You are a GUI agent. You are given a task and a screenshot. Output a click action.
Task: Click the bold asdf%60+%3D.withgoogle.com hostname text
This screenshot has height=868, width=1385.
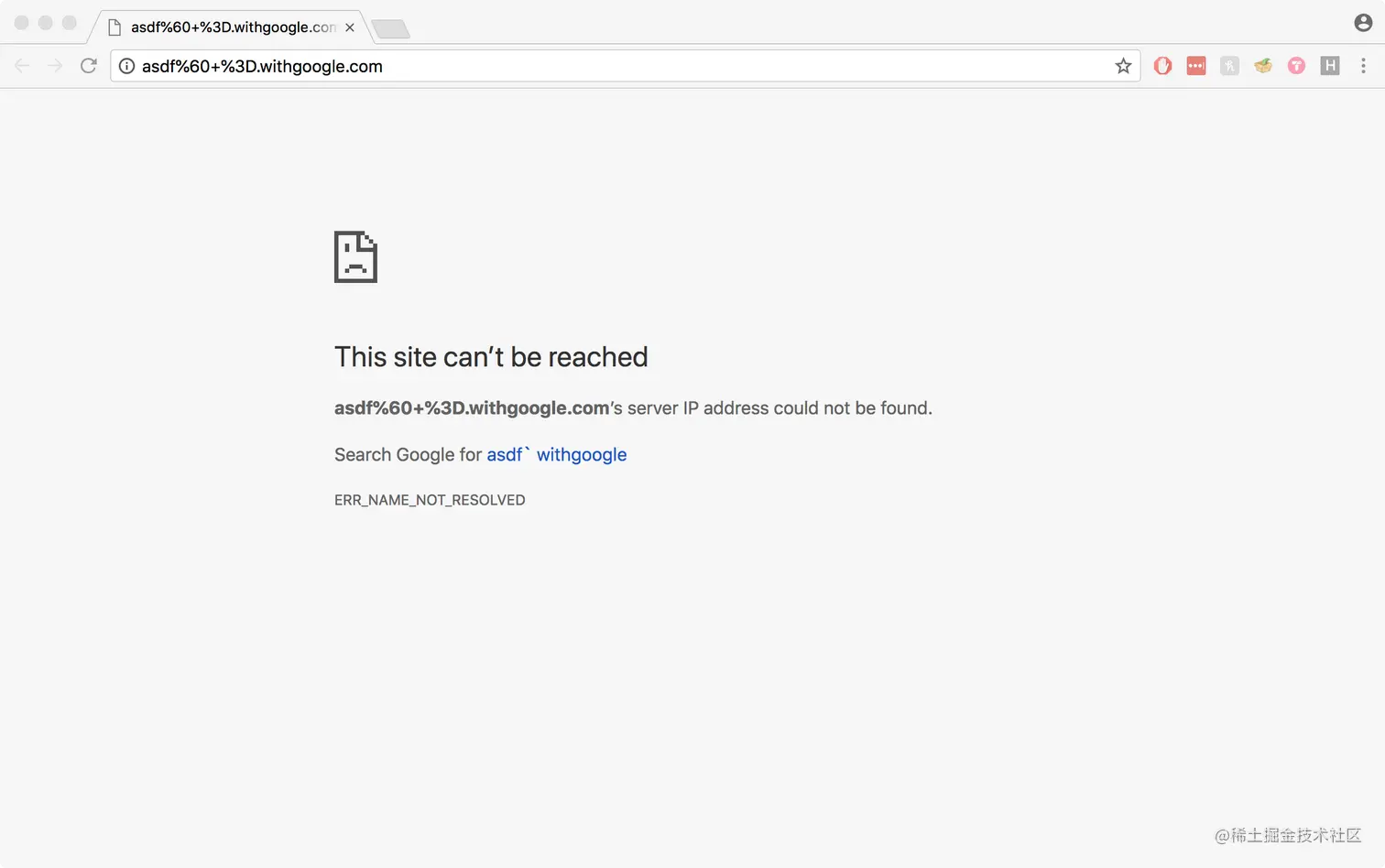[472, 408]
